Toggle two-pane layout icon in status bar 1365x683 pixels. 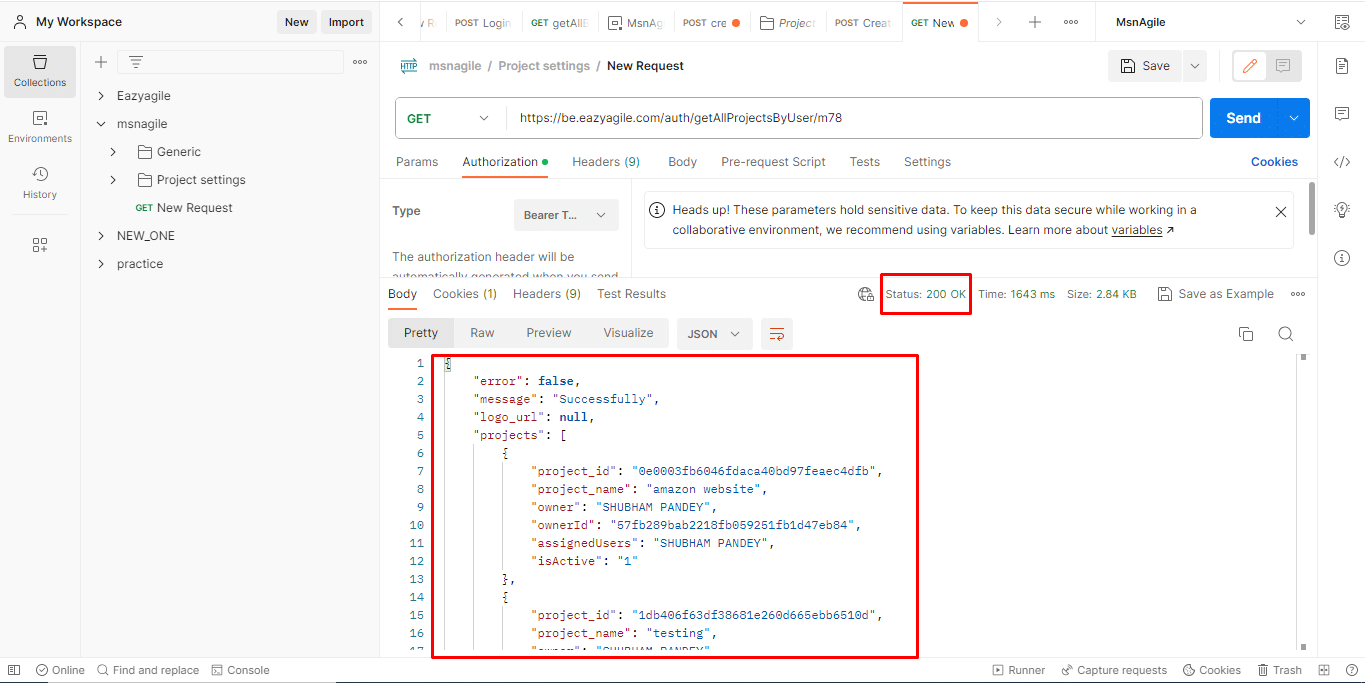1324,670
